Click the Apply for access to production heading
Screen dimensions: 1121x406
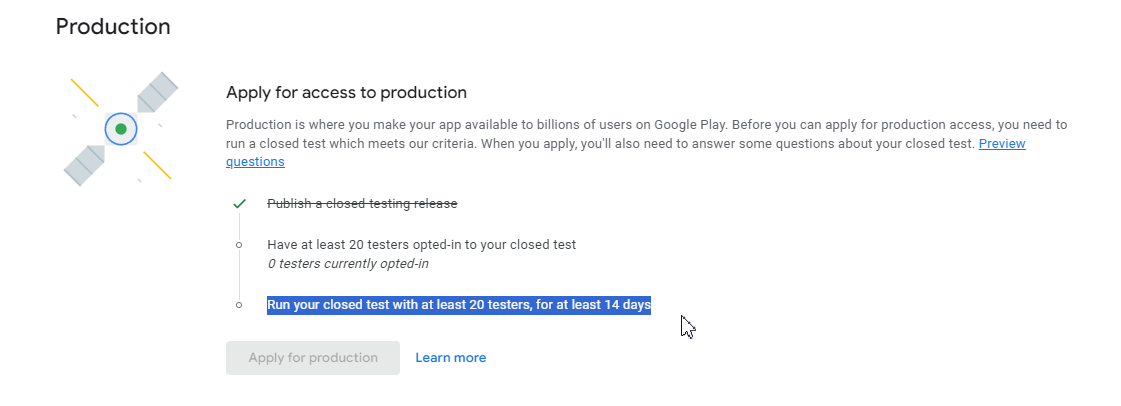tap(346, 93)
